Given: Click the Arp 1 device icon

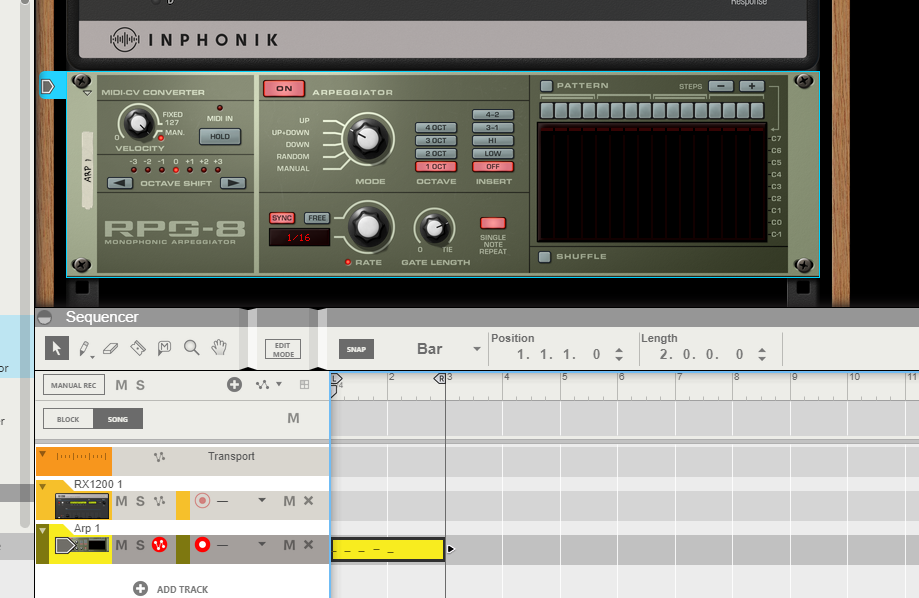Looking at the screenshot, I should click(82, 546).
